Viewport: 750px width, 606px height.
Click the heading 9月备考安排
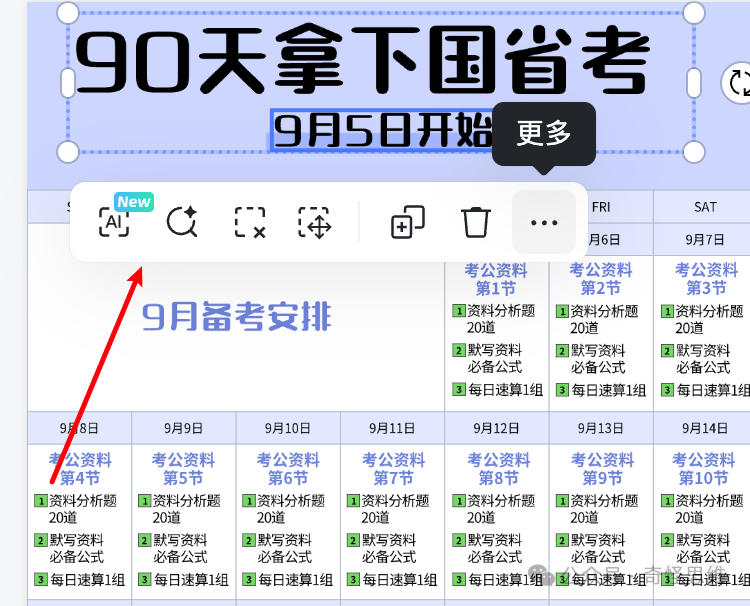[x=237, y=317]
